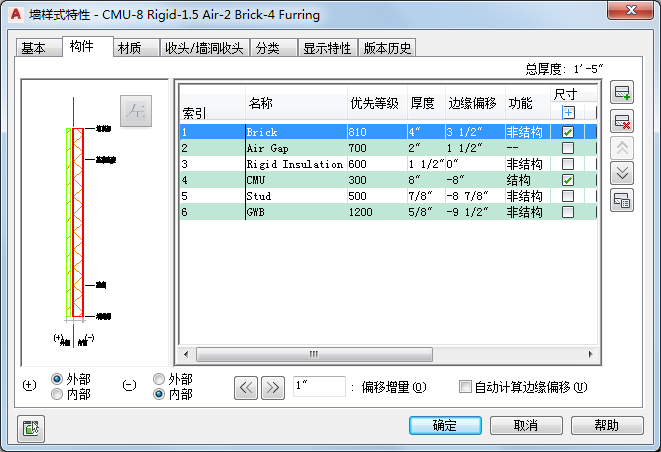Viewport: 661px width, 452px height.
Task: Select the Stud component name
Action: click(x=258, y=196)
